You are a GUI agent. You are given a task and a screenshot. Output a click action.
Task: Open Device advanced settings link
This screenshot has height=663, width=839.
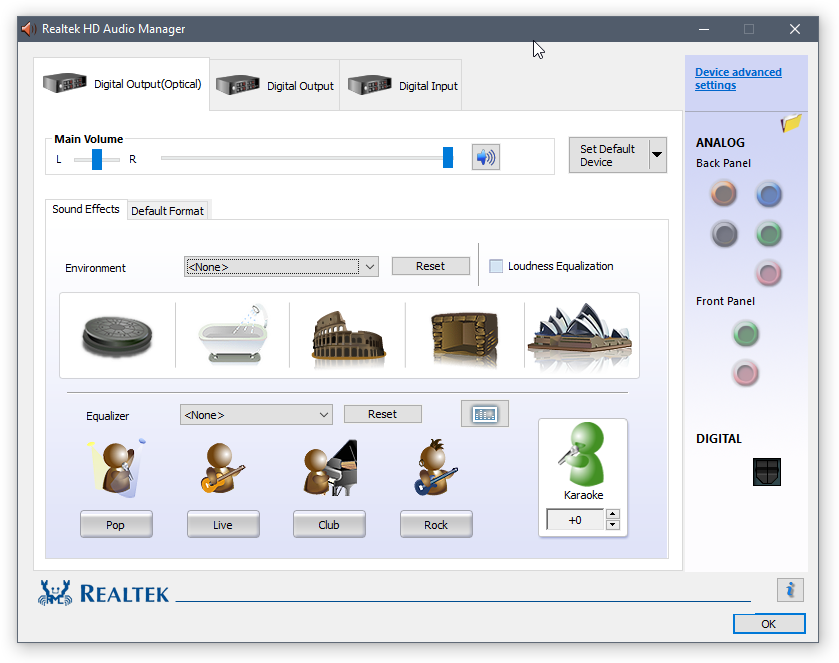[x=738, y=79]
